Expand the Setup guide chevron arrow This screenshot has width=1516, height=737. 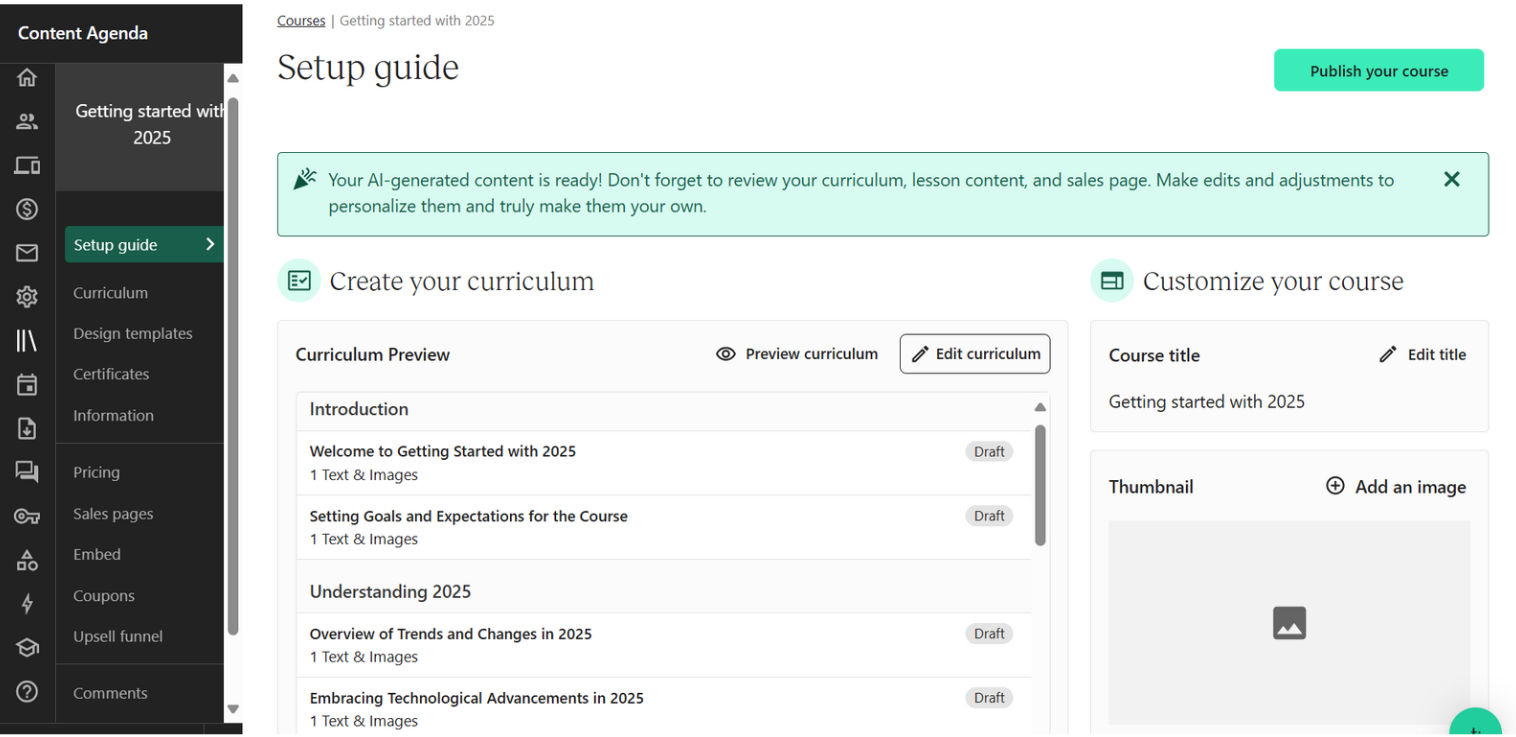[x=210, y=244]
